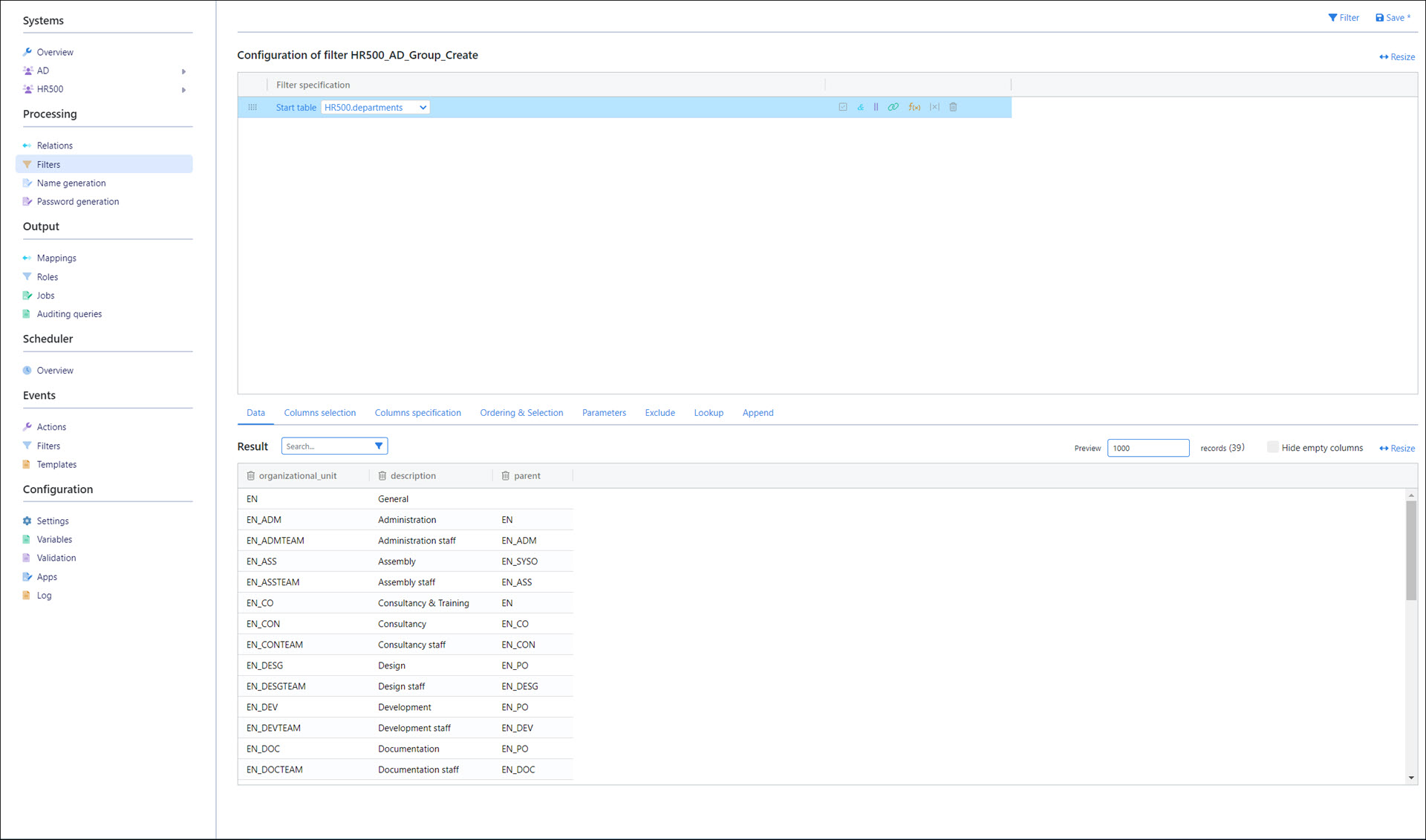Click trash icon on parent column
This screenshot has width=1426, height=840.
[x=506, y=476]
